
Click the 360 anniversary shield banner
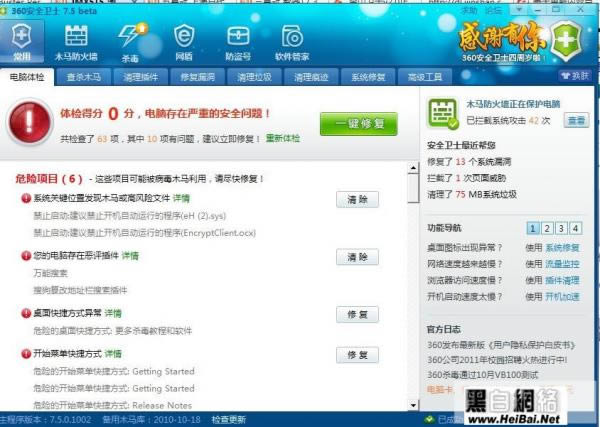tap(521, 41)
